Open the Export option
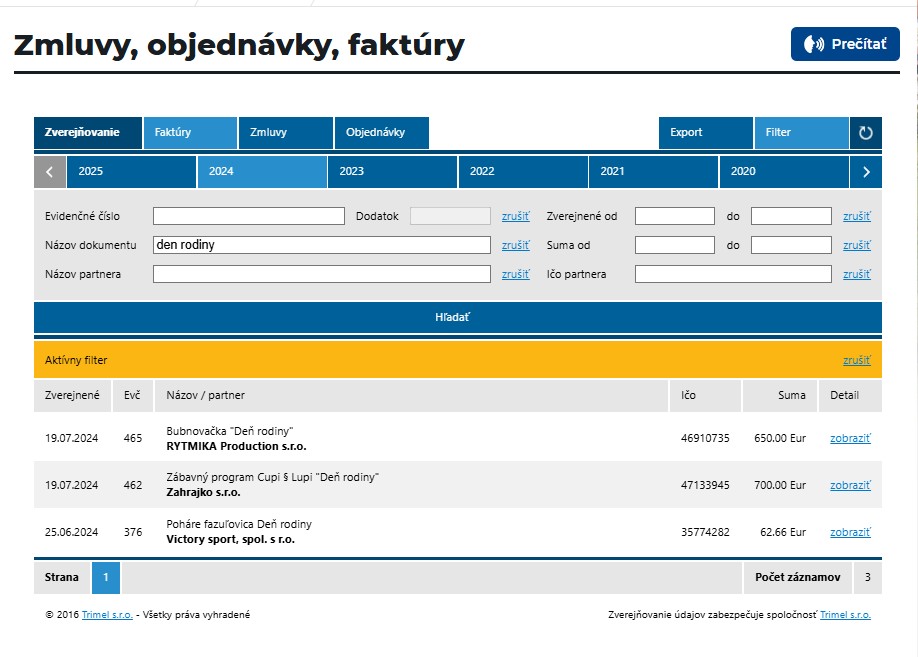This screenshot has height=657, width=918. tap(705, 133)
